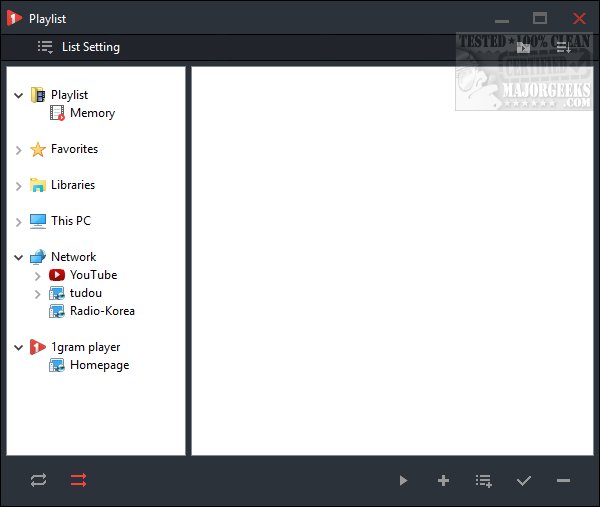Play the selected playlist item
This screenshot has height=507, width=600.
click(403, 481)
